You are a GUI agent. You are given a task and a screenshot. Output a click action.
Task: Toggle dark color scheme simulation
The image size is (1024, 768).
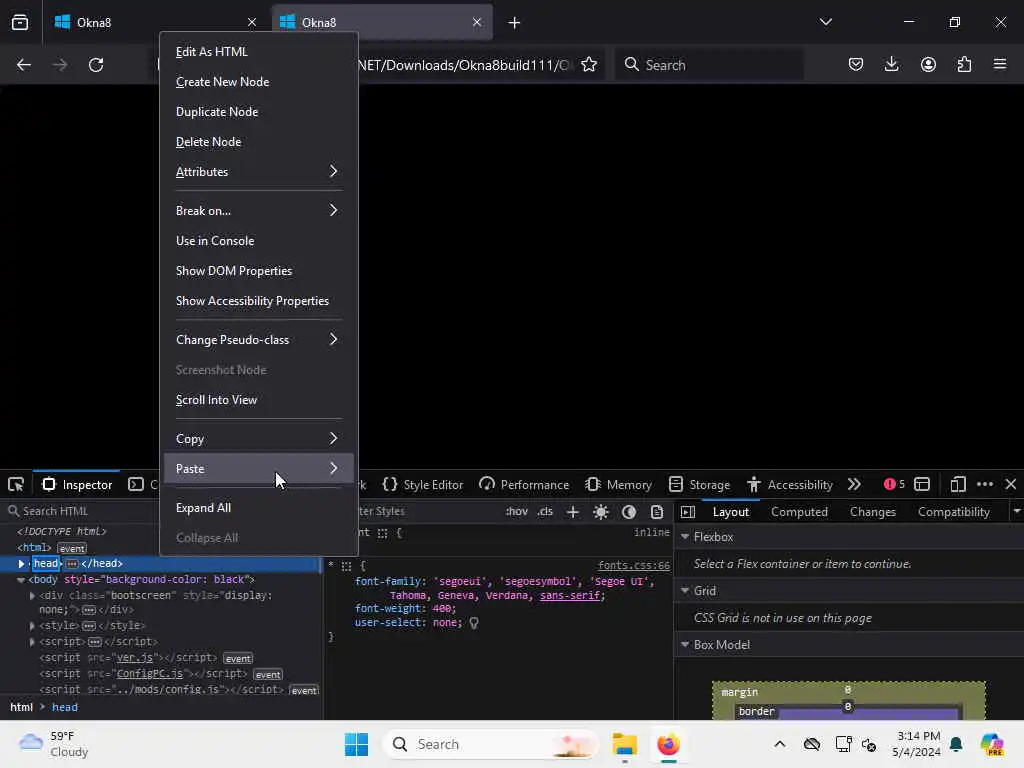click(x=629, y=512)
